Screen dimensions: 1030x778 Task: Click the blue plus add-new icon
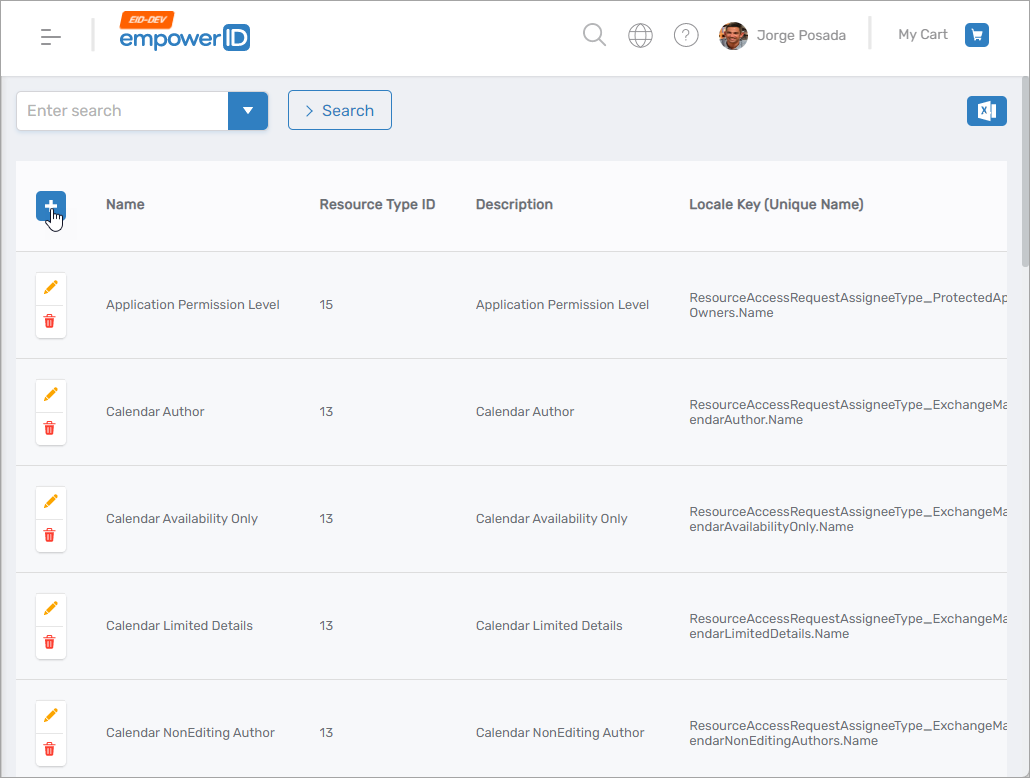click(x=51, y=206)
